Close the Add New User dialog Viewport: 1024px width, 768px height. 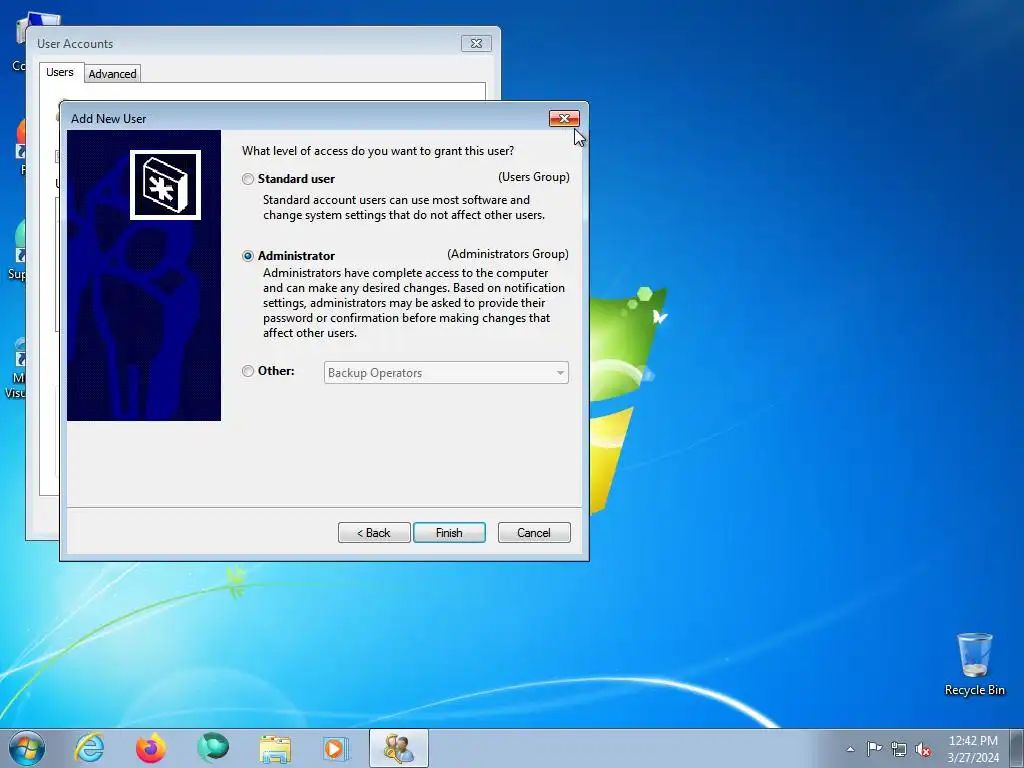coord(564,118)
